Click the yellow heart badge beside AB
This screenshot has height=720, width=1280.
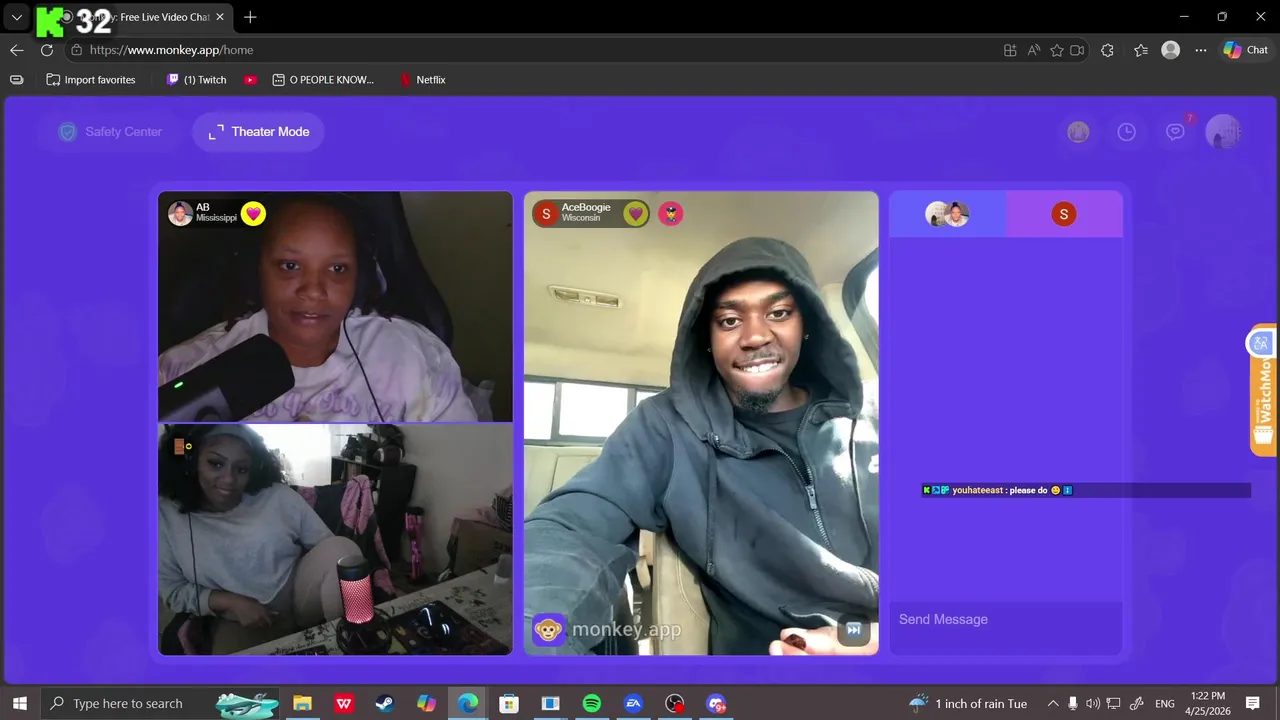(253, 213)
